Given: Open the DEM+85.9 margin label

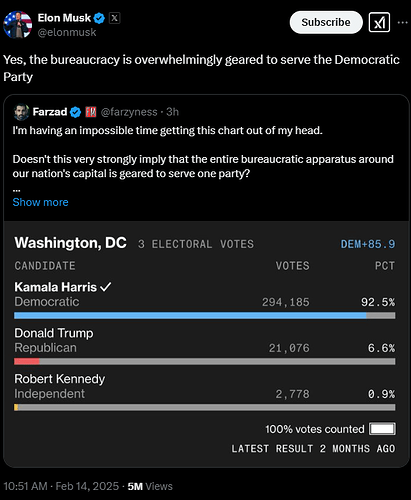Looking at the screenshot, I should [x=368, y=244].
